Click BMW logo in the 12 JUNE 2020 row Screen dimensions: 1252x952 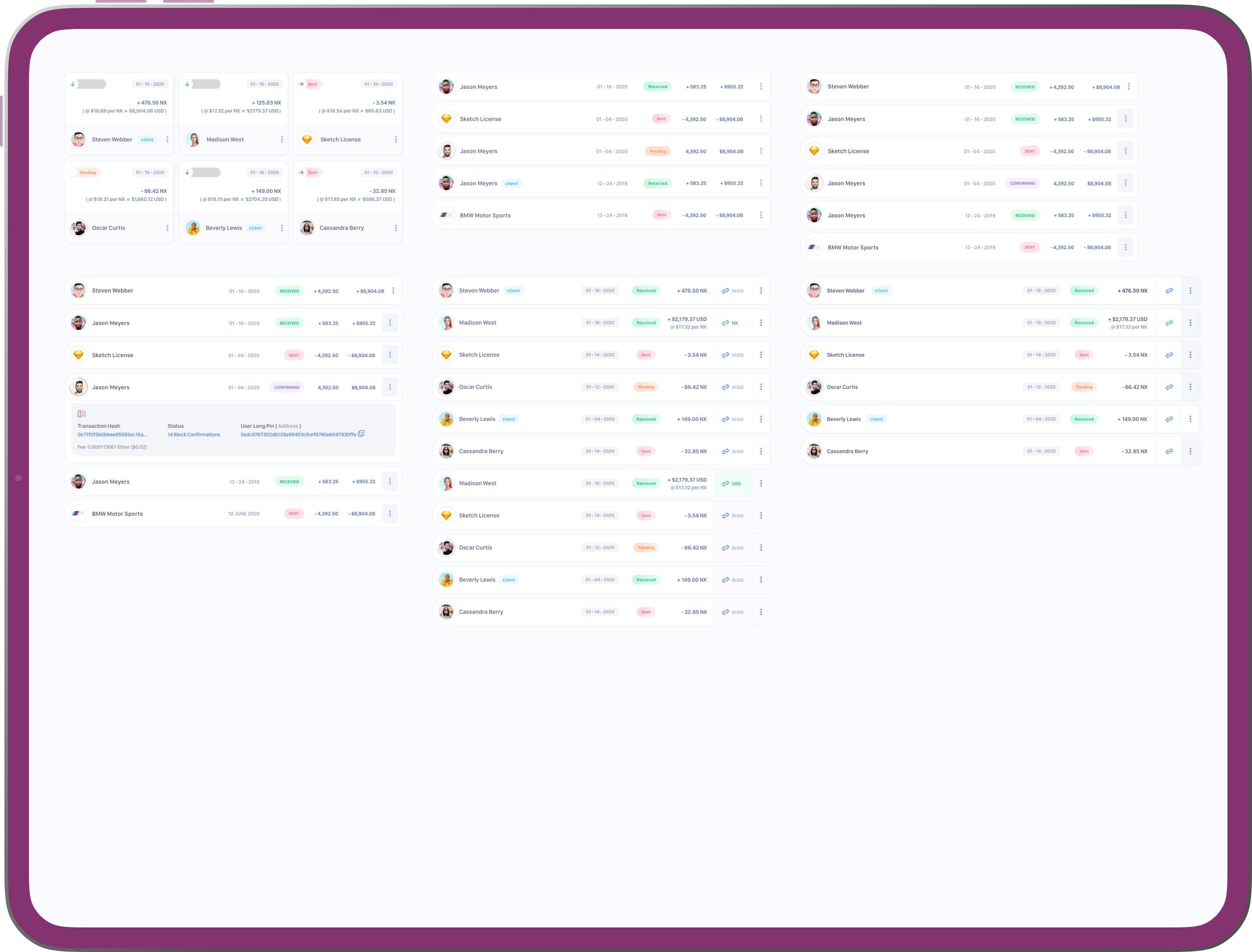tap(78, 513)
